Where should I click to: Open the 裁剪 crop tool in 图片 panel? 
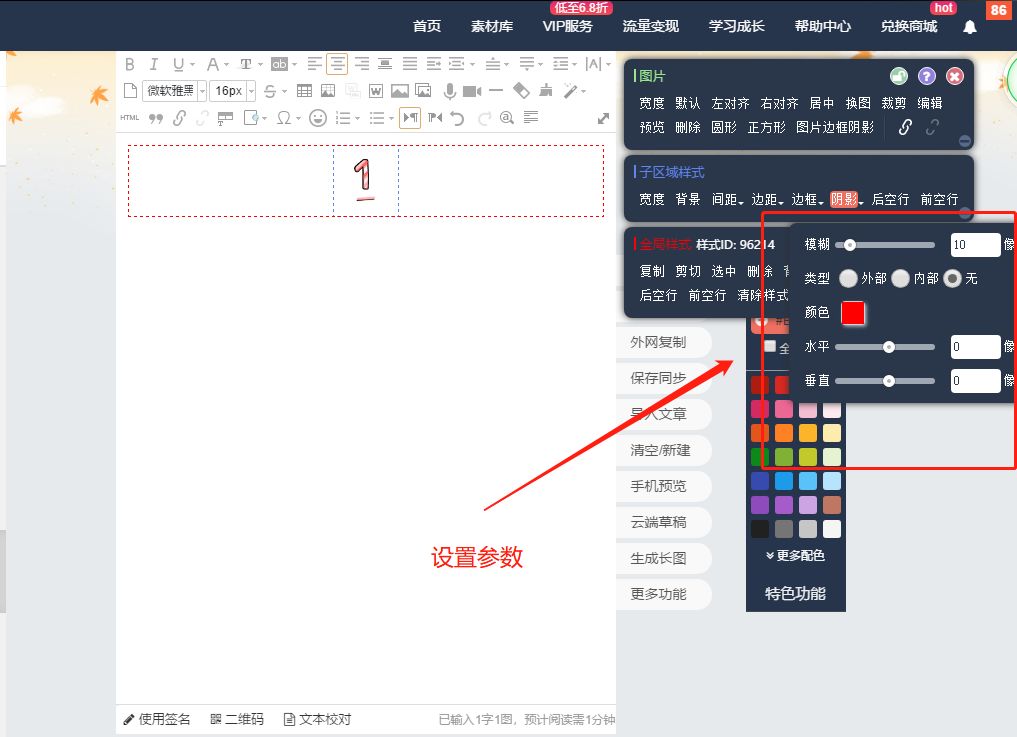893,102
